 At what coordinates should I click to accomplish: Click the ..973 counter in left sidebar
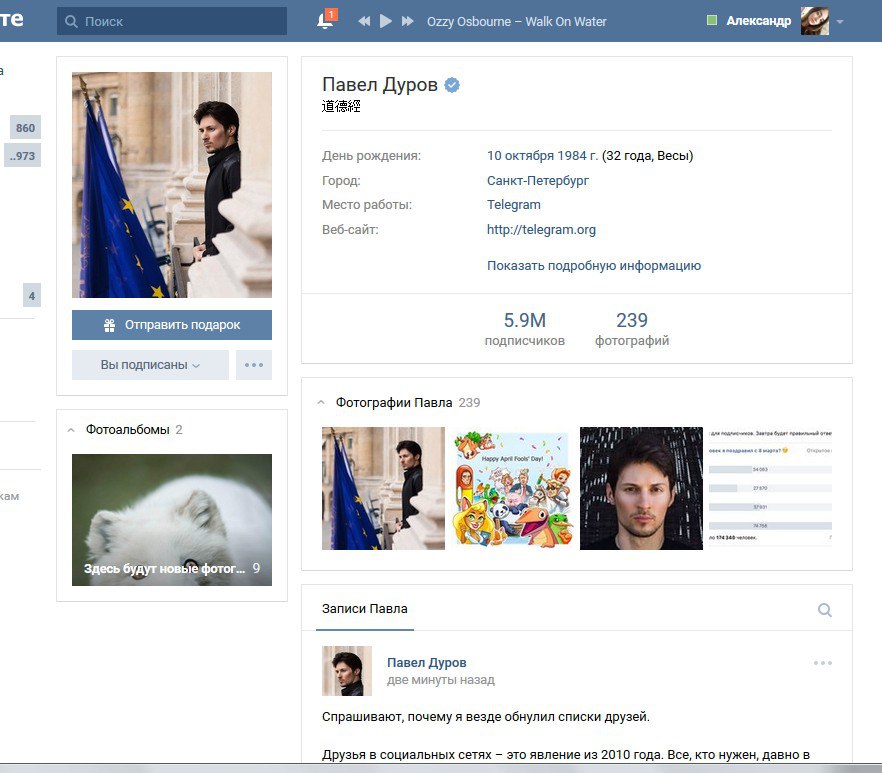coord(22,156)
